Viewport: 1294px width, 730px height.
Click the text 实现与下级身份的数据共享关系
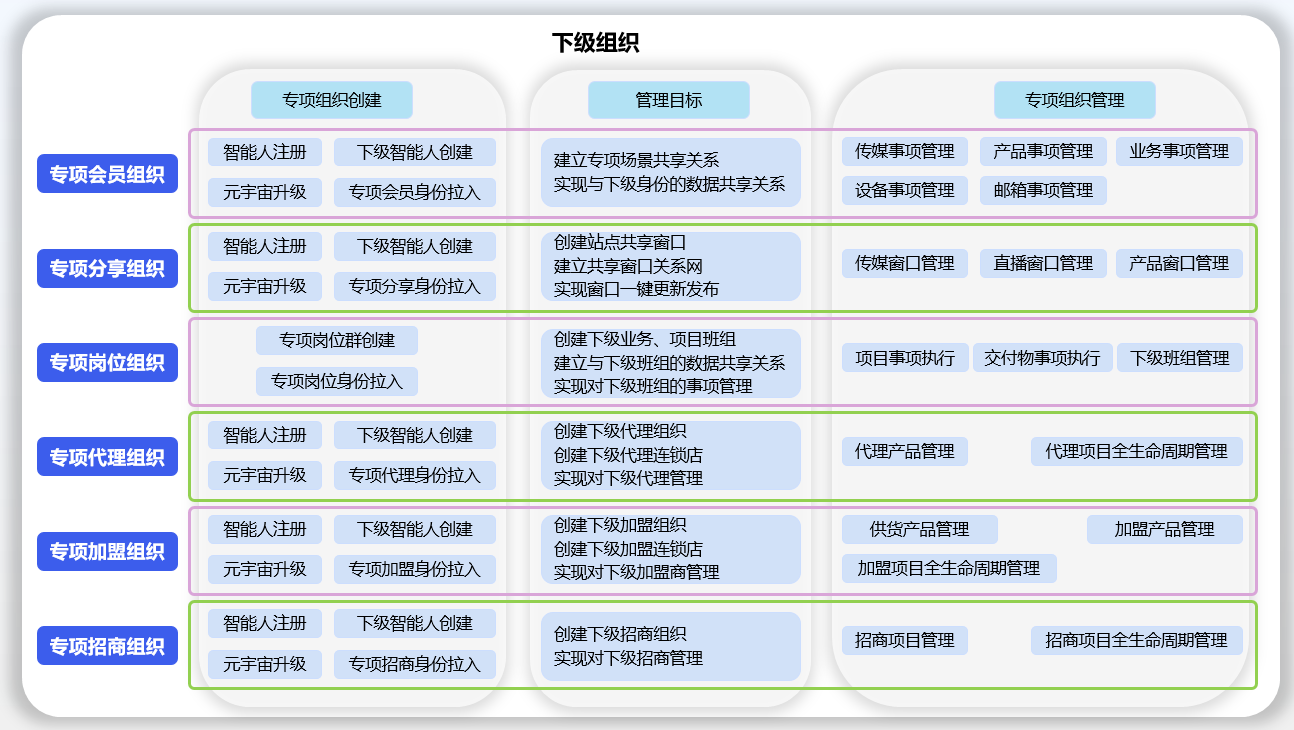(x=669, y=184)
